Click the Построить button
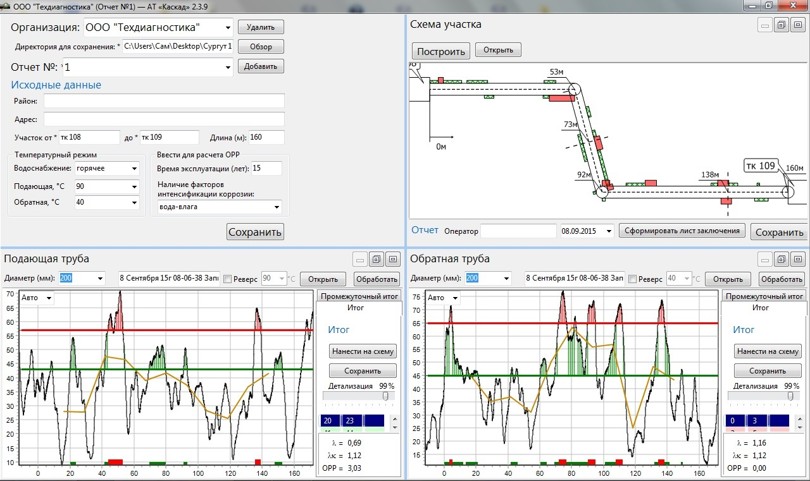This screenshot has width=810, height=481. [x=440, y=51]
